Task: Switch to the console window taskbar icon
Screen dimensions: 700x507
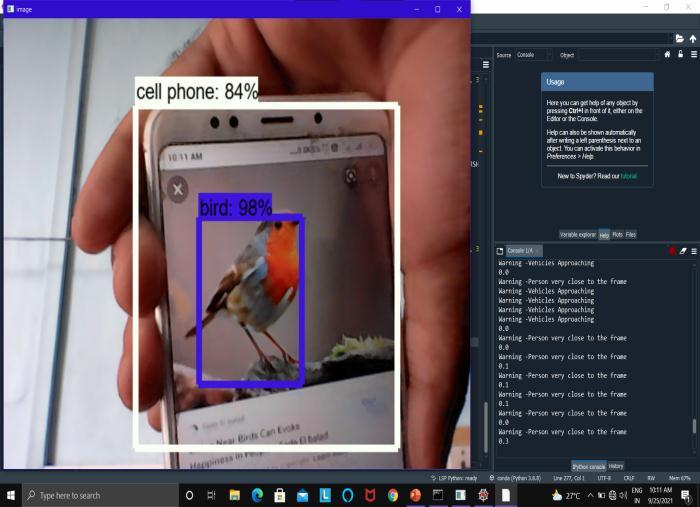Action: (438, 495)
